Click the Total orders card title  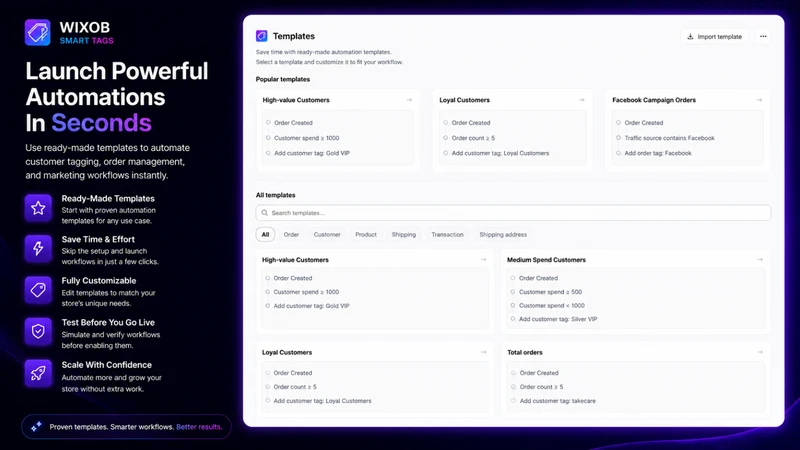[x=525, y=352]
